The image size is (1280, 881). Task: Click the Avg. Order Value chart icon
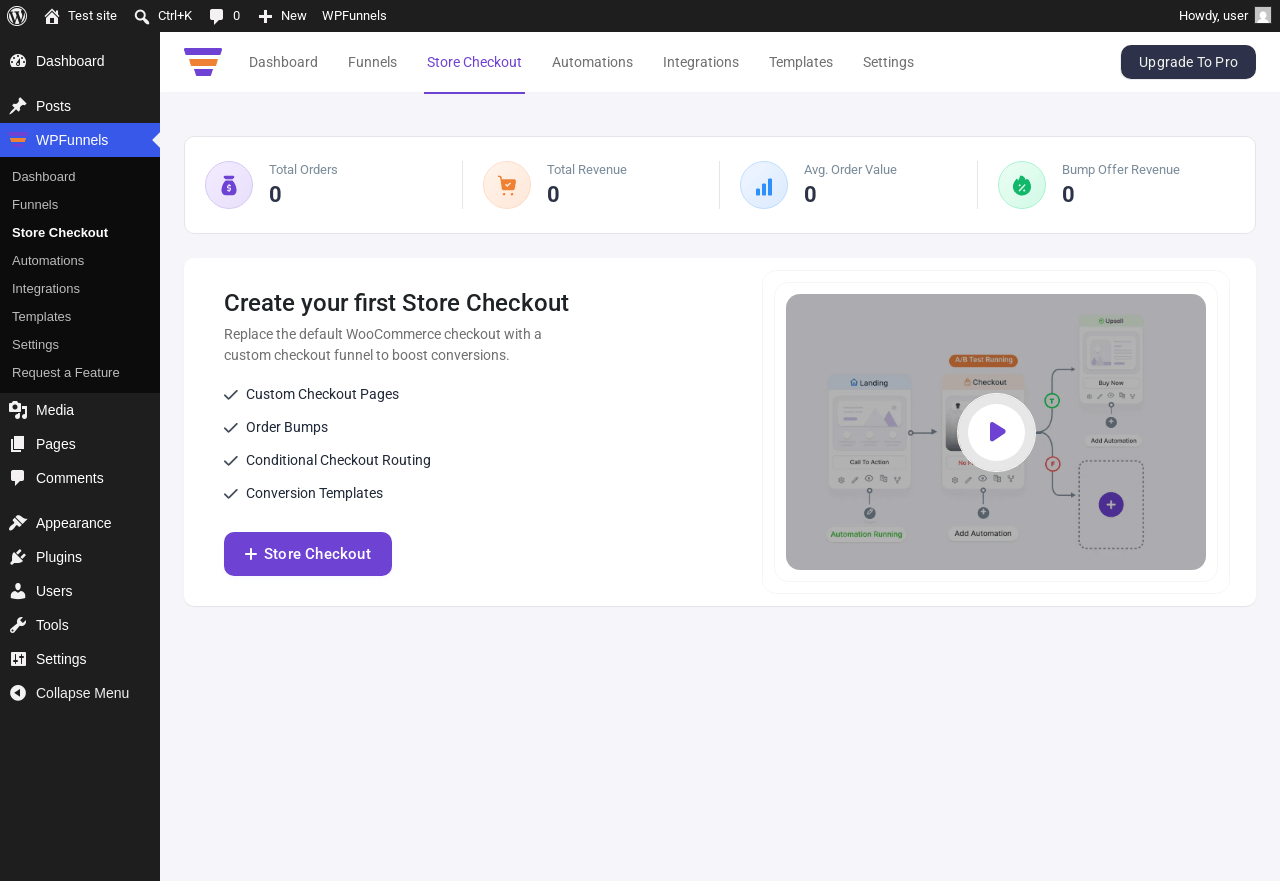[x=764, y=185]
